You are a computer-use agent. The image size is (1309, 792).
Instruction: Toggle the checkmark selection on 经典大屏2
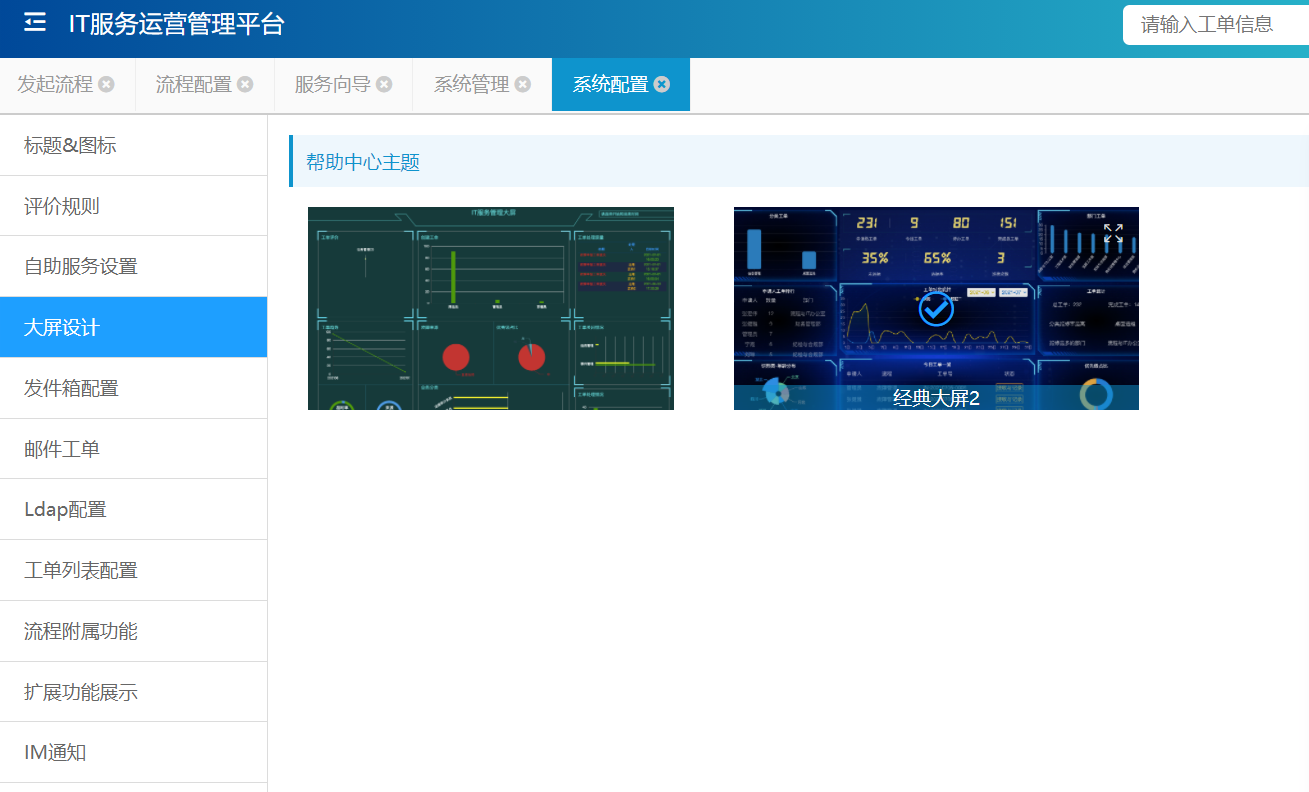[936, 309]
